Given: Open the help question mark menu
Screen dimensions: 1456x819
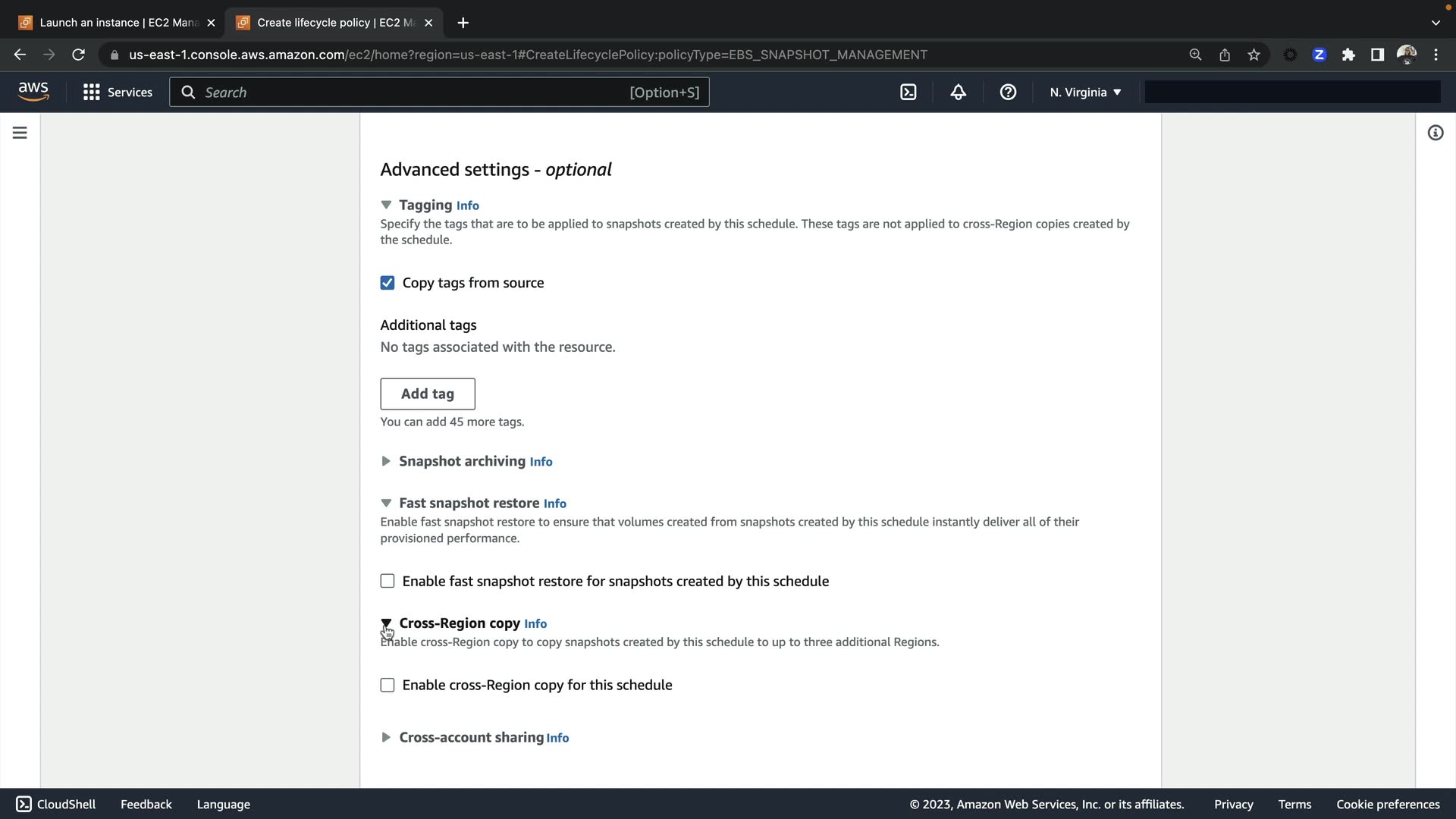Looking at the screenshot, I should (1008, 93).
